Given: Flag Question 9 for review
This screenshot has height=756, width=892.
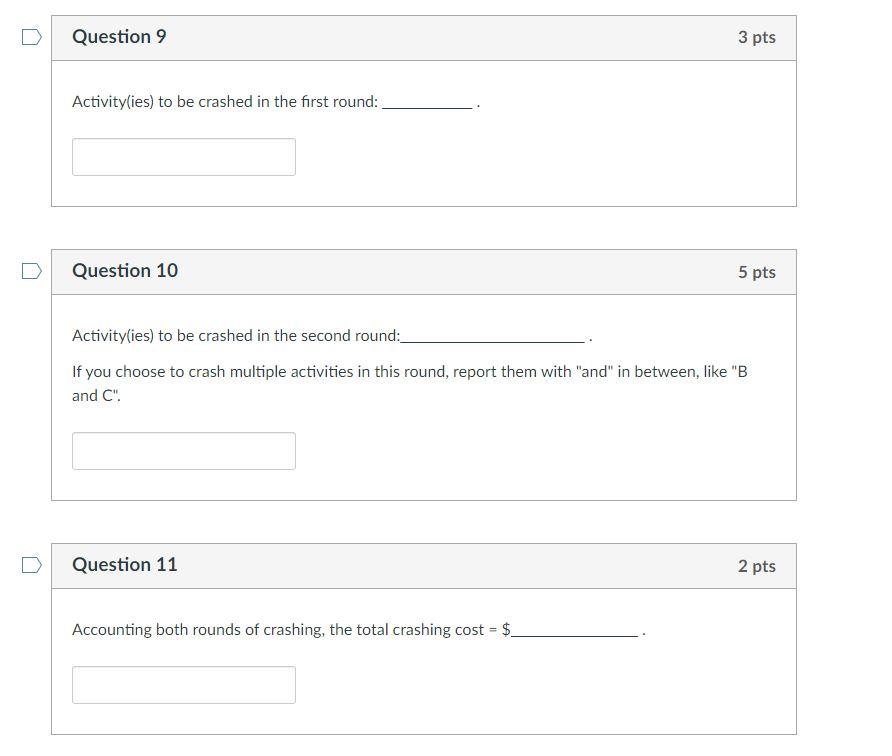Looking at the screenshot, I should [x=32, y=37].
